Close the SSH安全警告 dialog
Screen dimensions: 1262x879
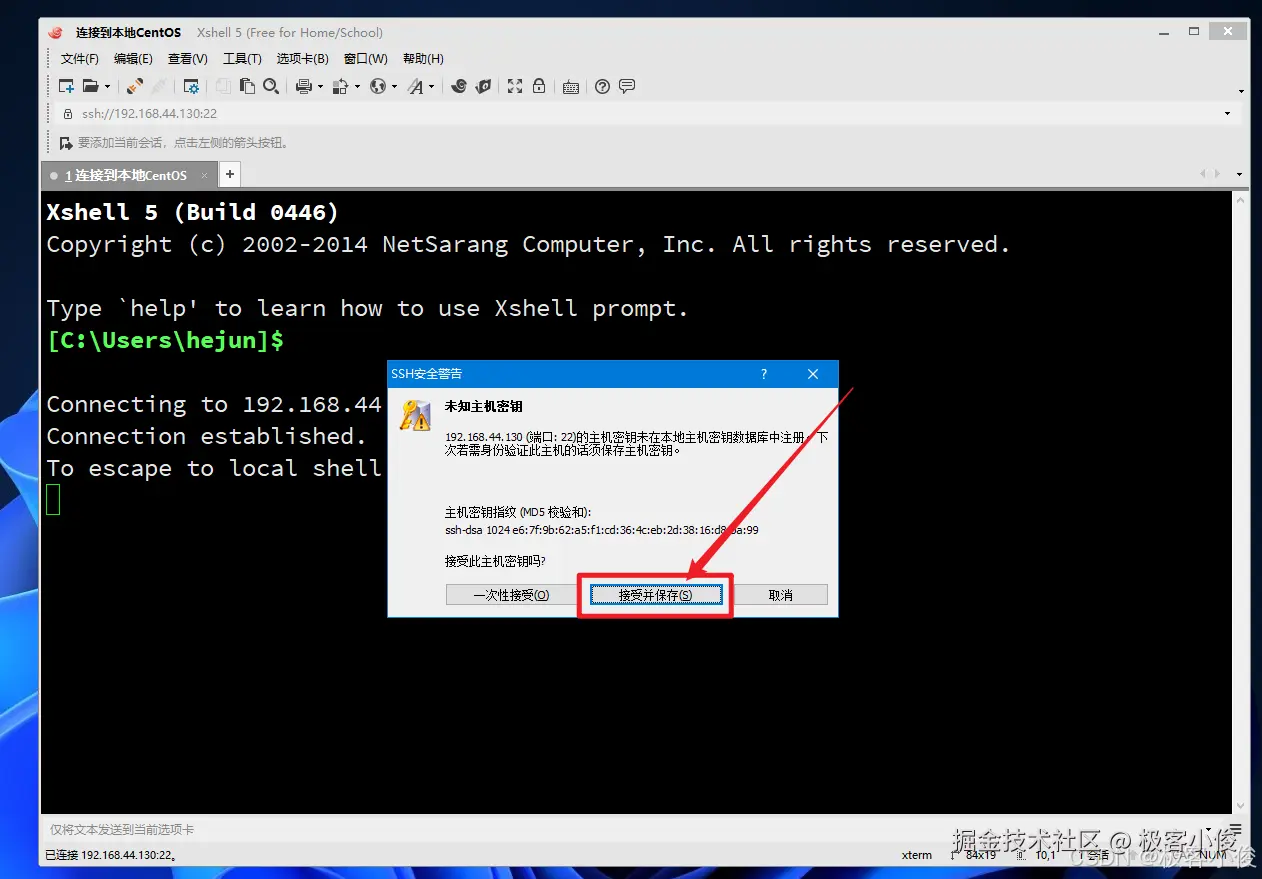tap(813, 374)
